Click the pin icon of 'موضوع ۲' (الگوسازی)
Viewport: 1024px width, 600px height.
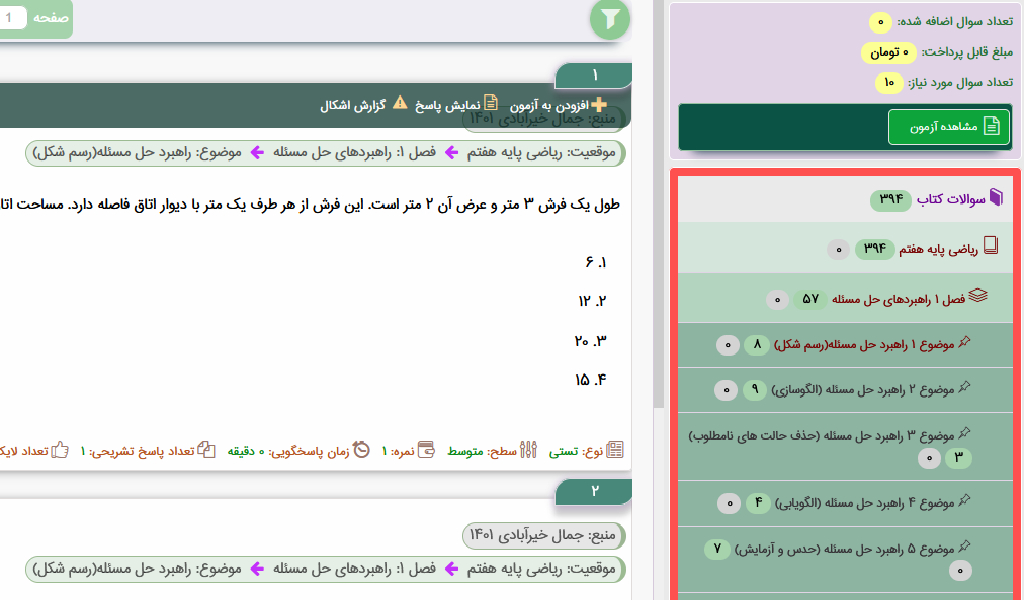coord(964,388)
